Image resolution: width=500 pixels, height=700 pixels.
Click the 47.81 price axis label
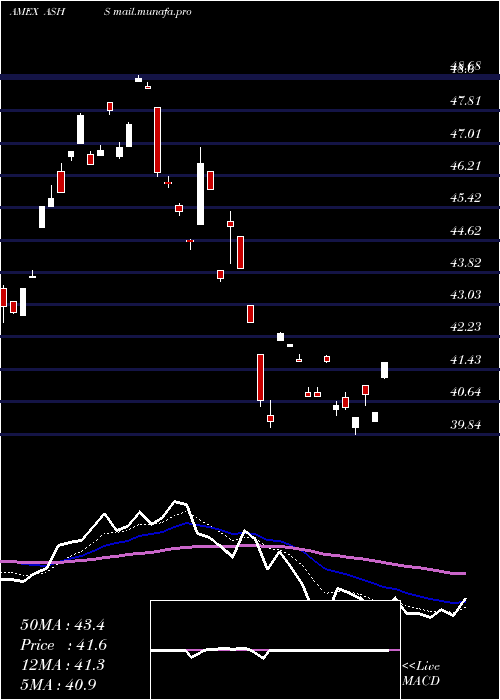pyautogui.click(x=466, y=101)
